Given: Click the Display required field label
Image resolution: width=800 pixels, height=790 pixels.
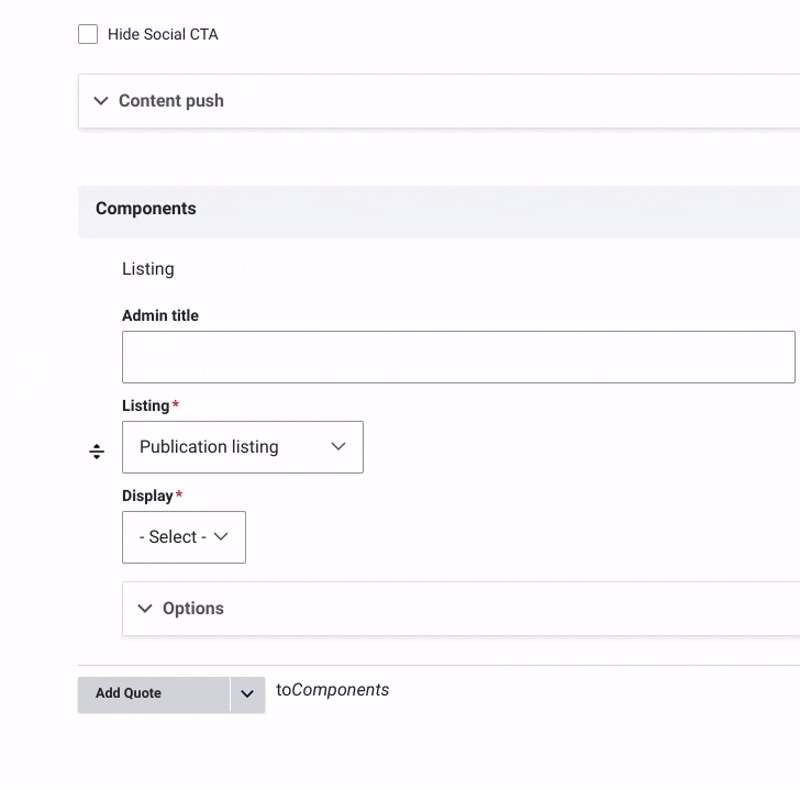Looking at the screenshot, I should click(147, 496).
